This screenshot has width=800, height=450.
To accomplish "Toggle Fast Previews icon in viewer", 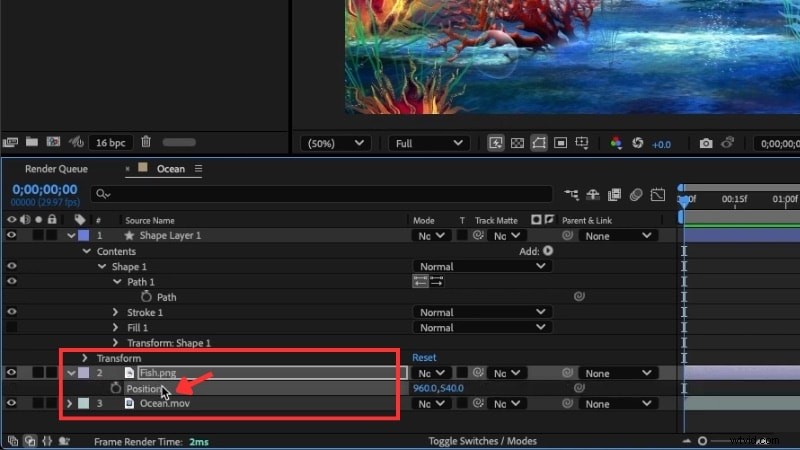I will coord(495,143).
